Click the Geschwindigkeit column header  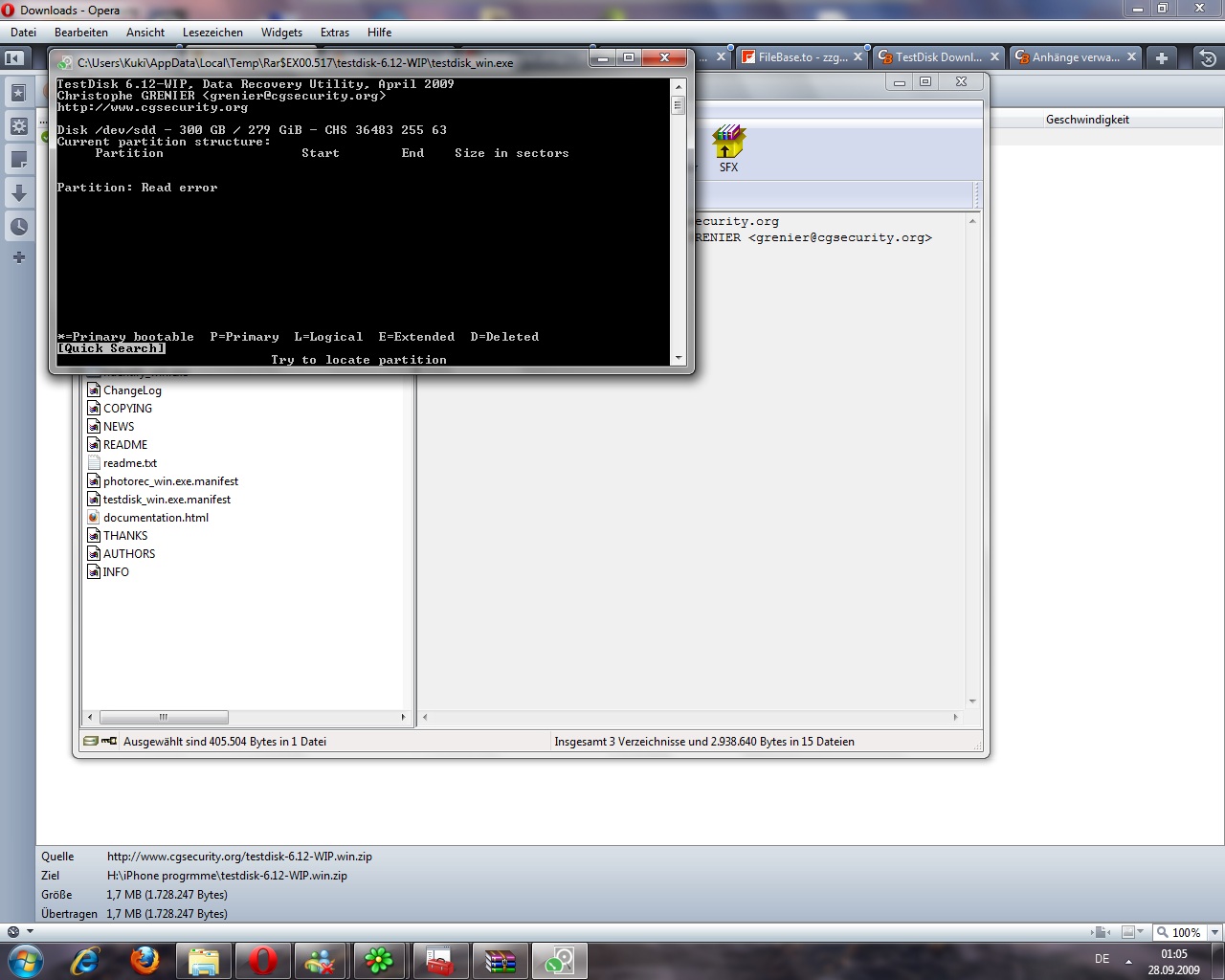tap(1087, 120)
